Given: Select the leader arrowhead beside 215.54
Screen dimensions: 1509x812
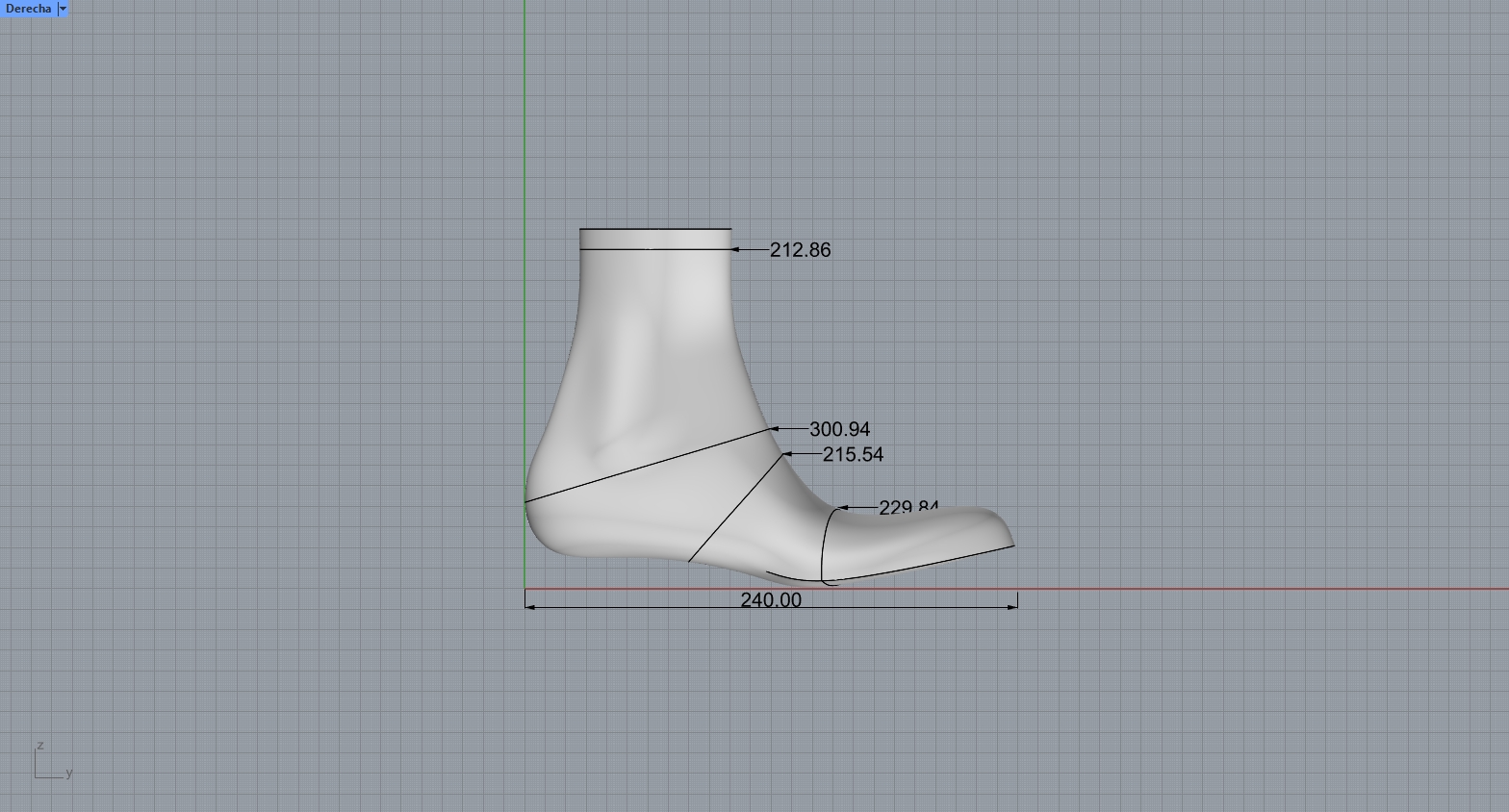Looking at the screenshot, I should (787, 453).
